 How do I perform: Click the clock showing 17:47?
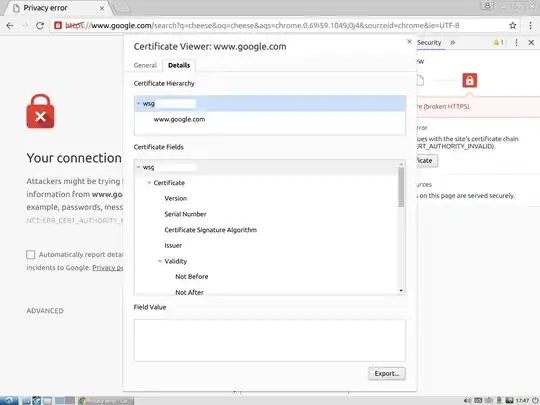pos(522,401)
